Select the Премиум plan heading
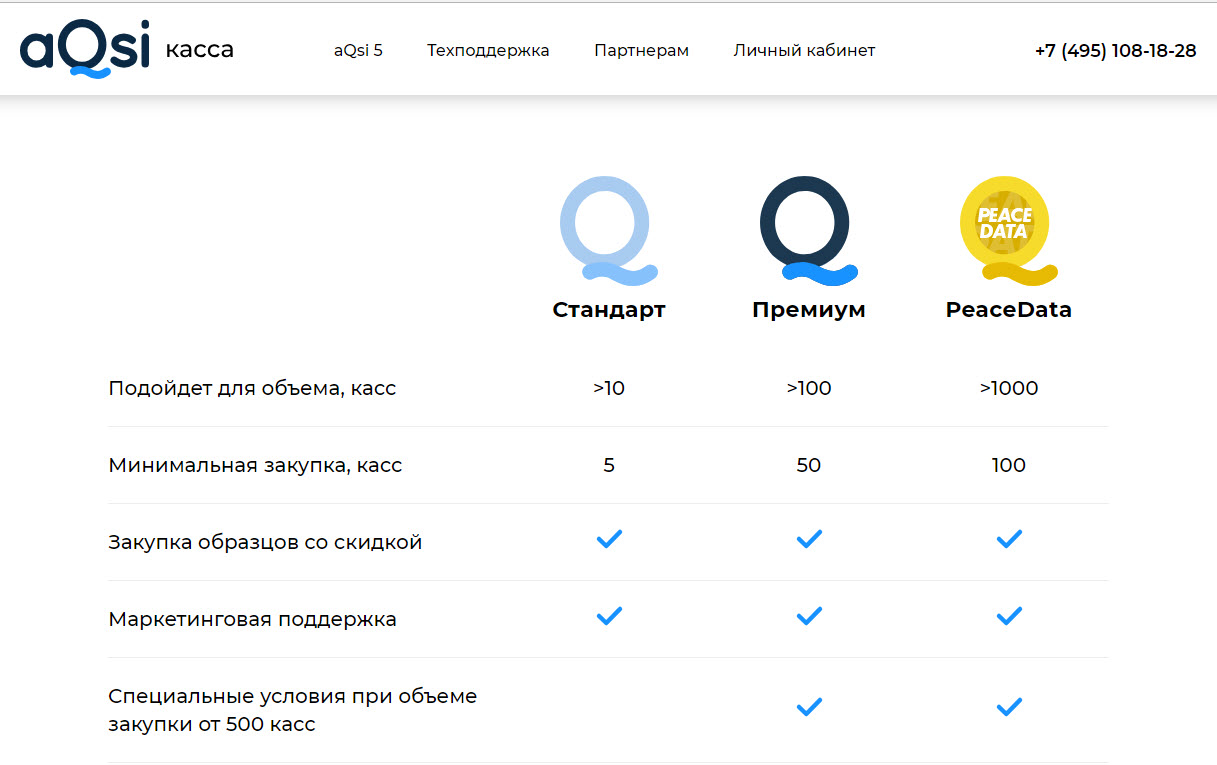This screenshot has height=765, width=1217. tap(809, 310)
